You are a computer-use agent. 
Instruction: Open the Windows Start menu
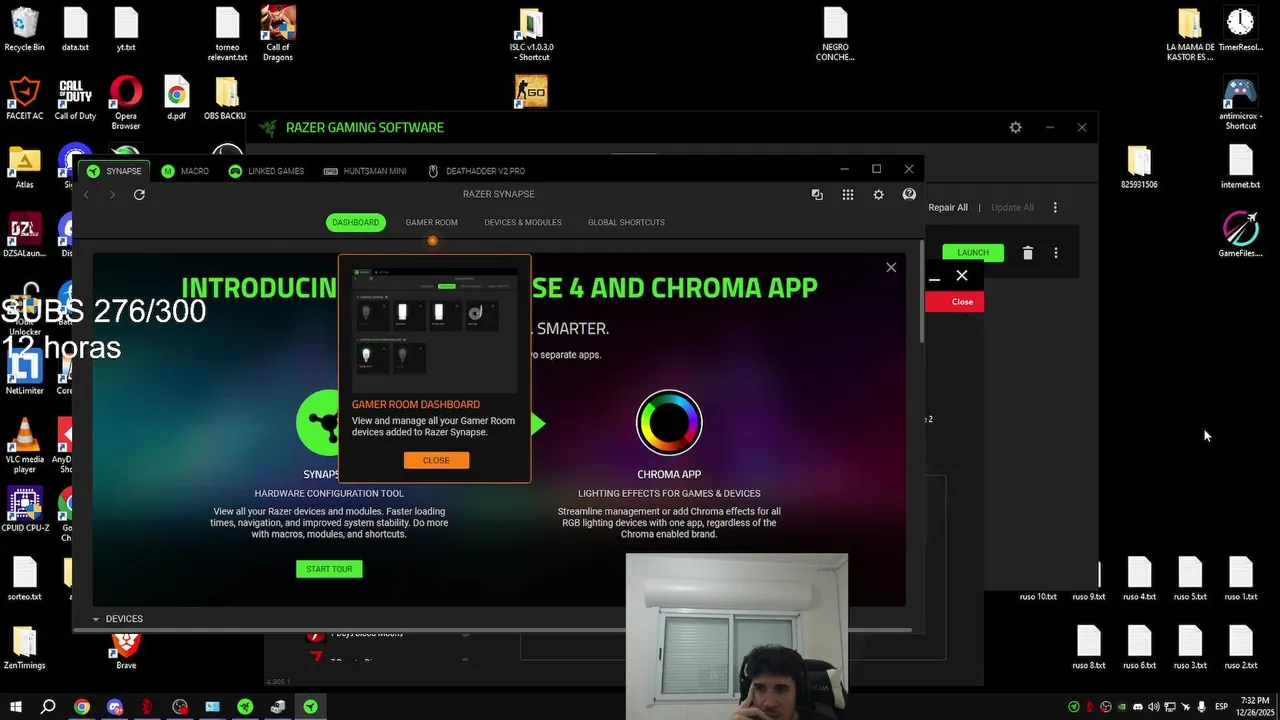click(16, 707)
